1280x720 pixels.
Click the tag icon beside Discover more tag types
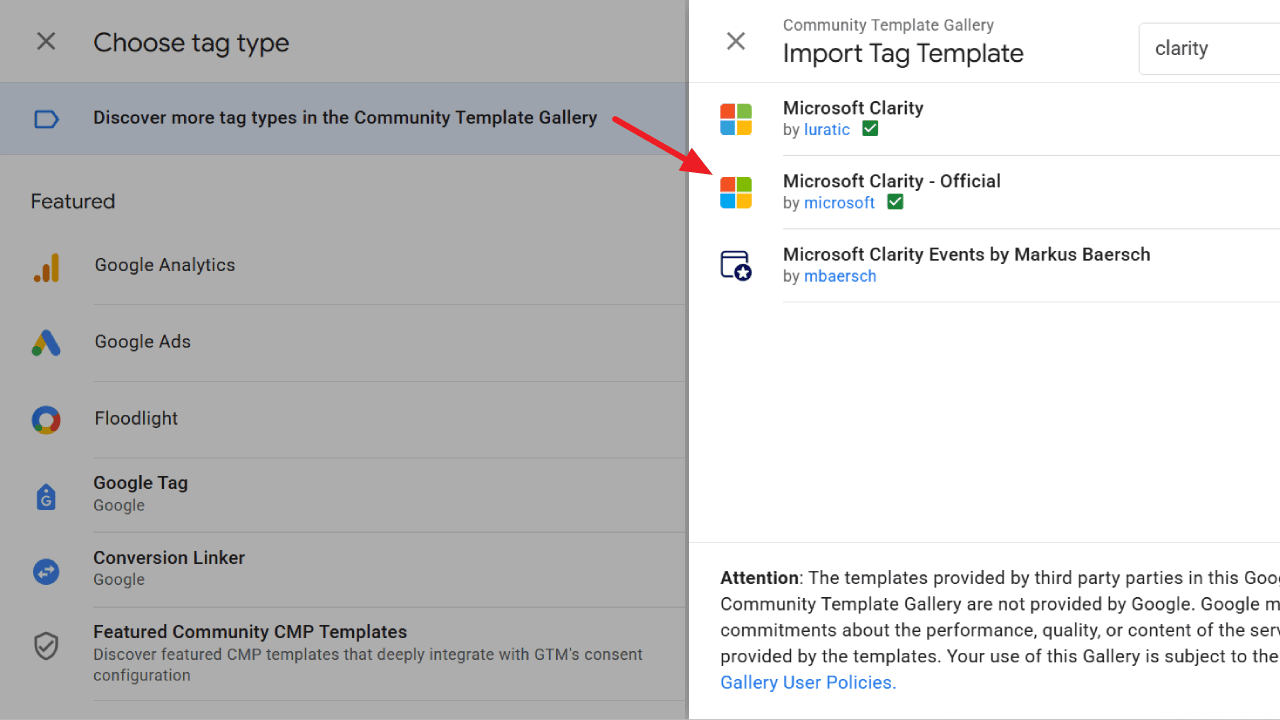coord(46,119)
